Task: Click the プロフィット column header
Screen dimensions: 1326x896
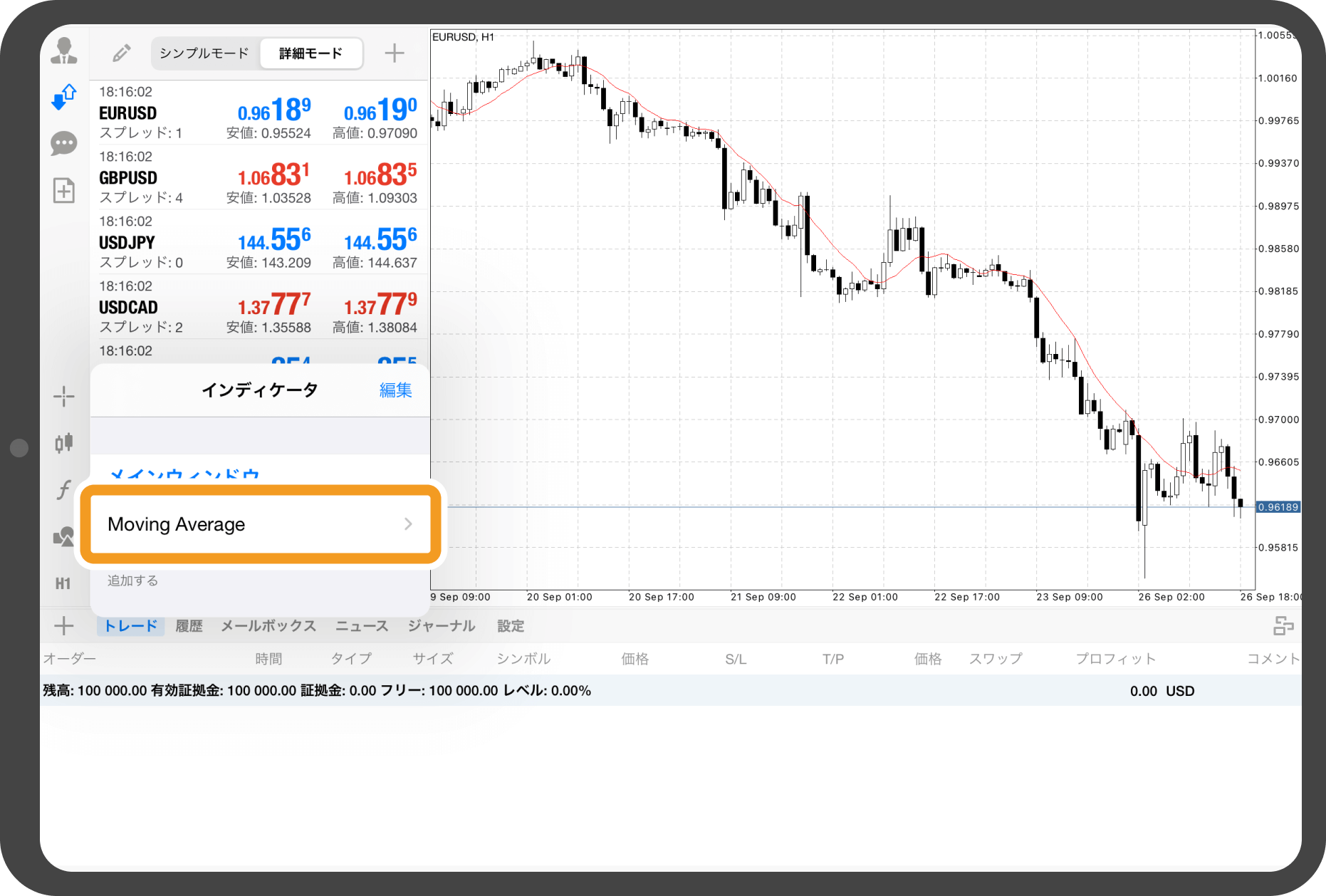Action: coord(1116,659)
